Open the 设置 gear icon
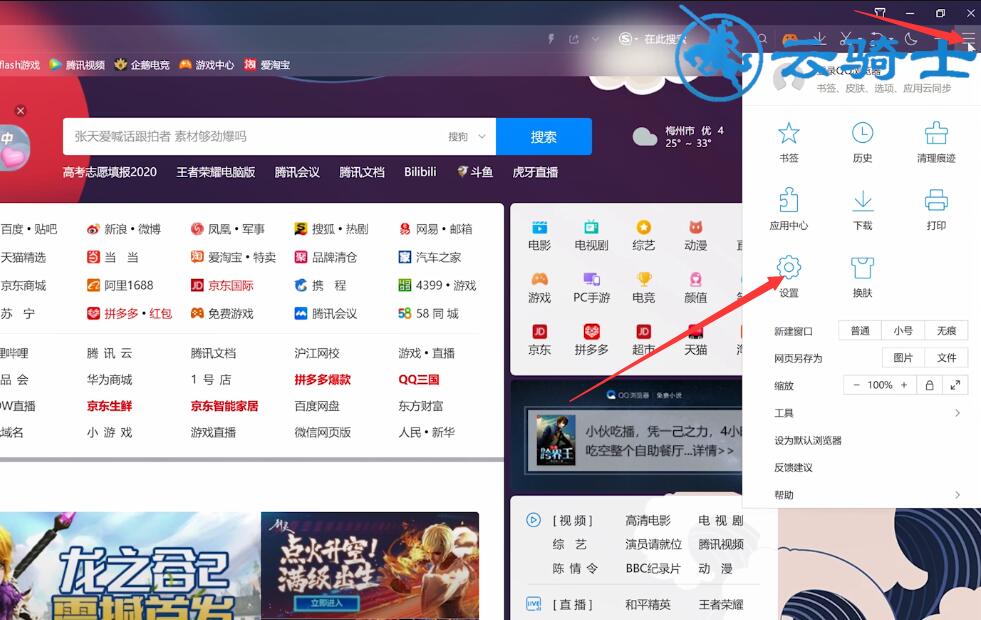The image size is (981, 620). [788, 268]
